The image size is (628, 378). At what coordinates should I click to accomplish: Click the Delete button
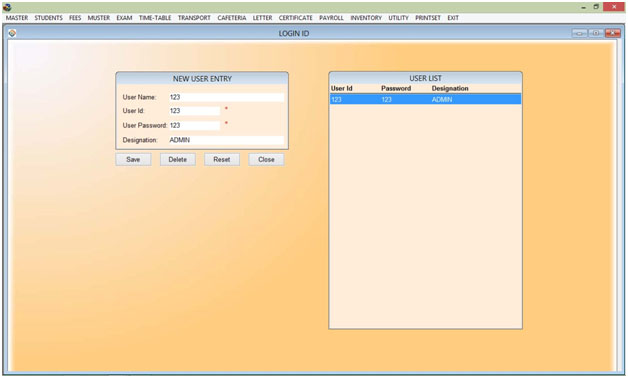tap(178, 159)
